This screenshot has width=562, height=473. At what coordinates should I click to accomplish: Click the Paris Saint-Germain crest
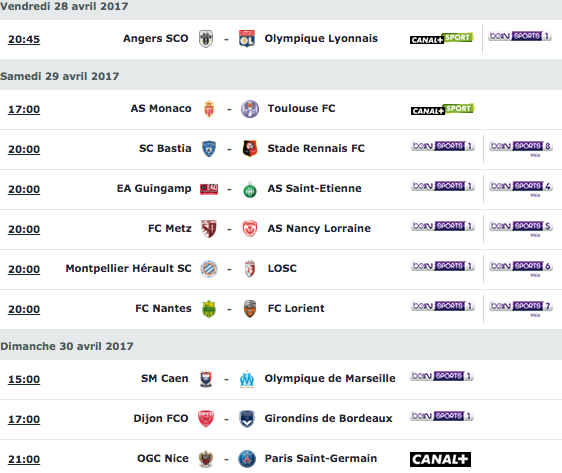(247, 459)
